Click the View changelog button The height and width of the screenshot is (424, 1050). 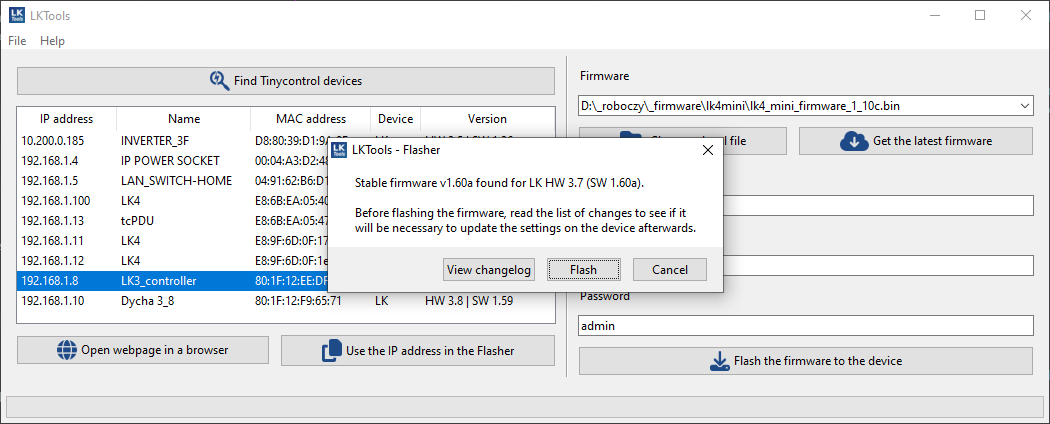(x=489, y=270)
